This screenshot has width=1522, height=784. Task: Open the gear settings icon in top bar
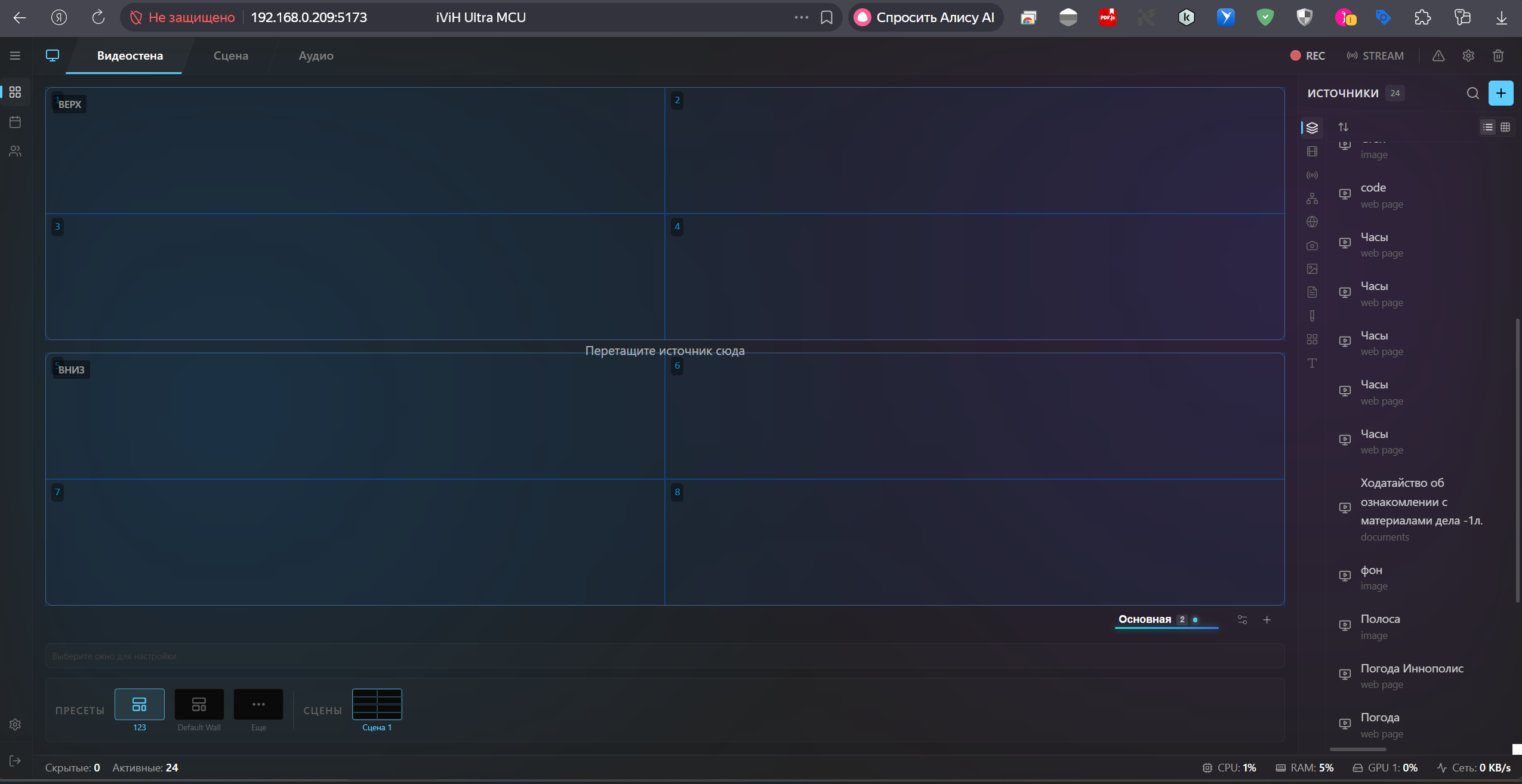1468,55
